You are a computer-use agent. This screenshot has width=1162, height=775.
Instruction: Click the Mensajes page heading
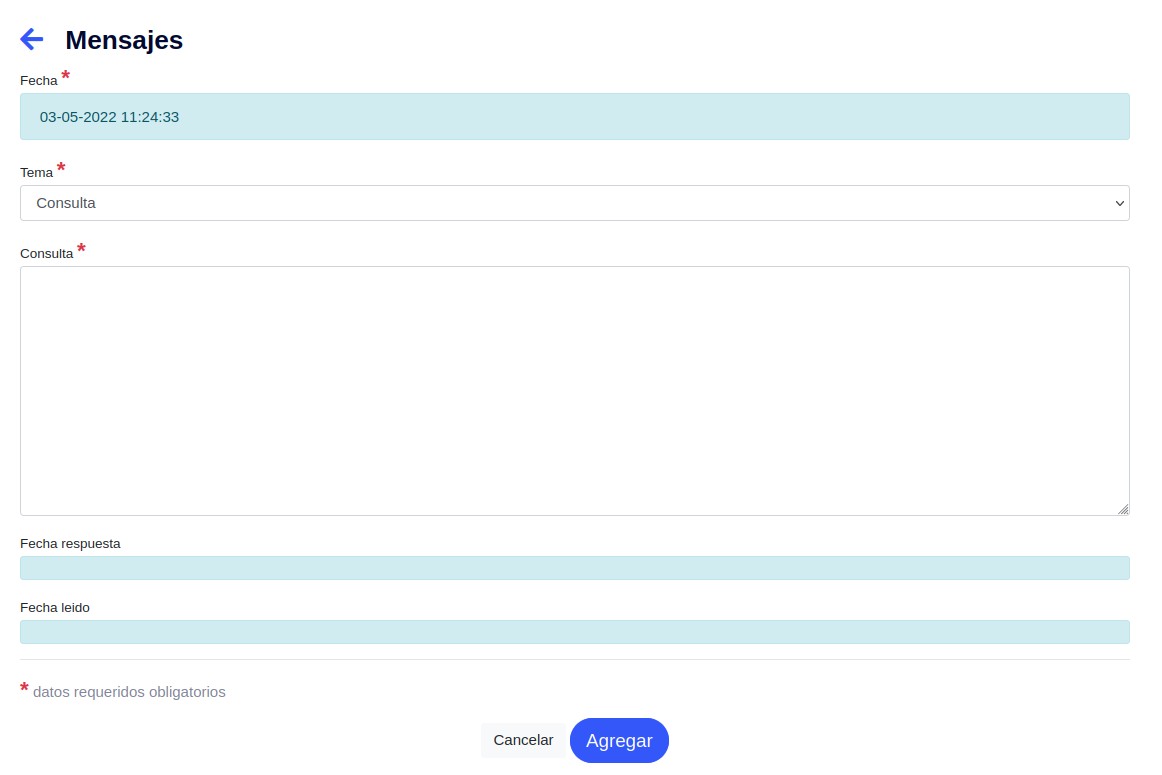coord(124,40)
